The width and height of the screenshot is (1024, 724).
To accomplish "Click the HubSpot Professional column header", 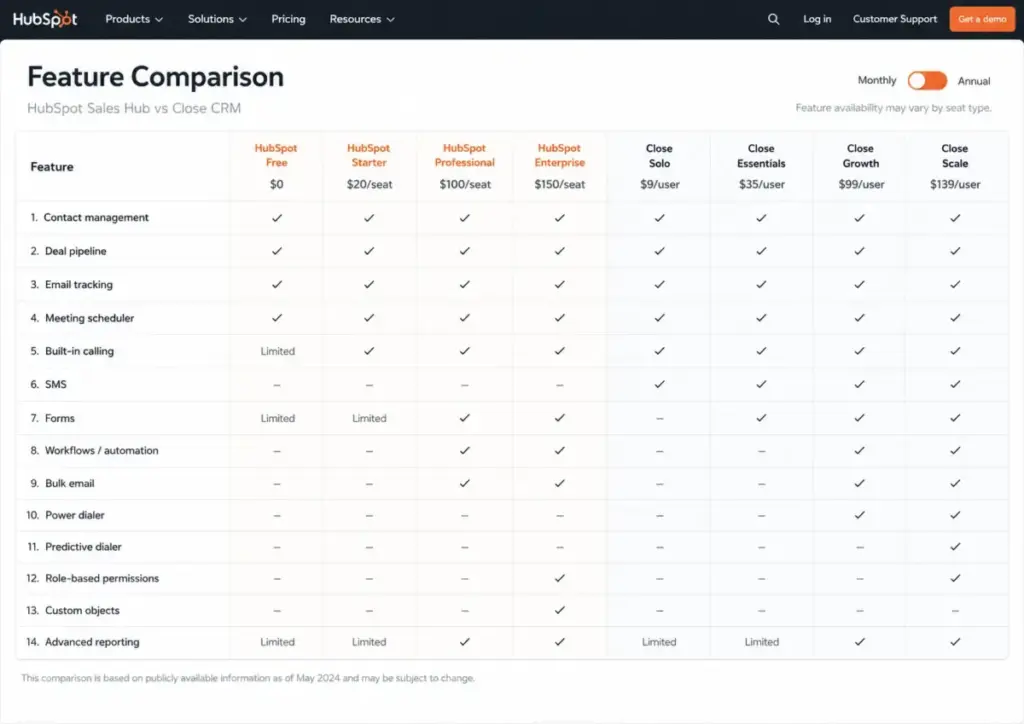I will pos(464,155).
